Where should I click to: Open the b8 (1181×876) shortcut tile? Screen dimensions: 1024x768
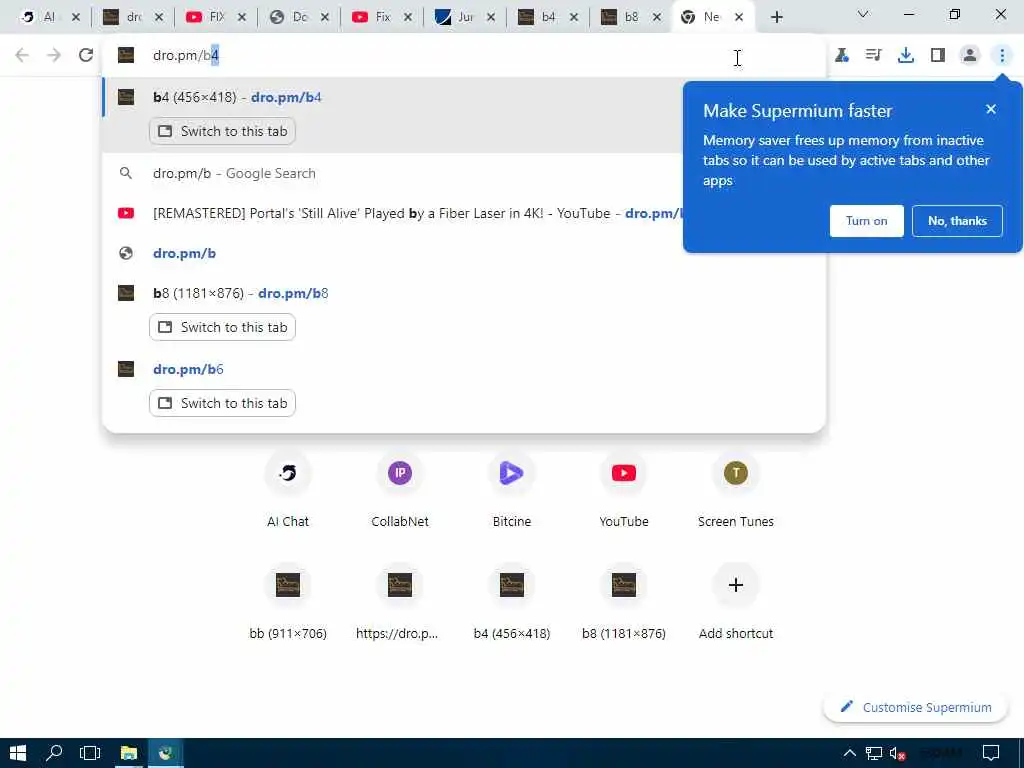[624, 601]
